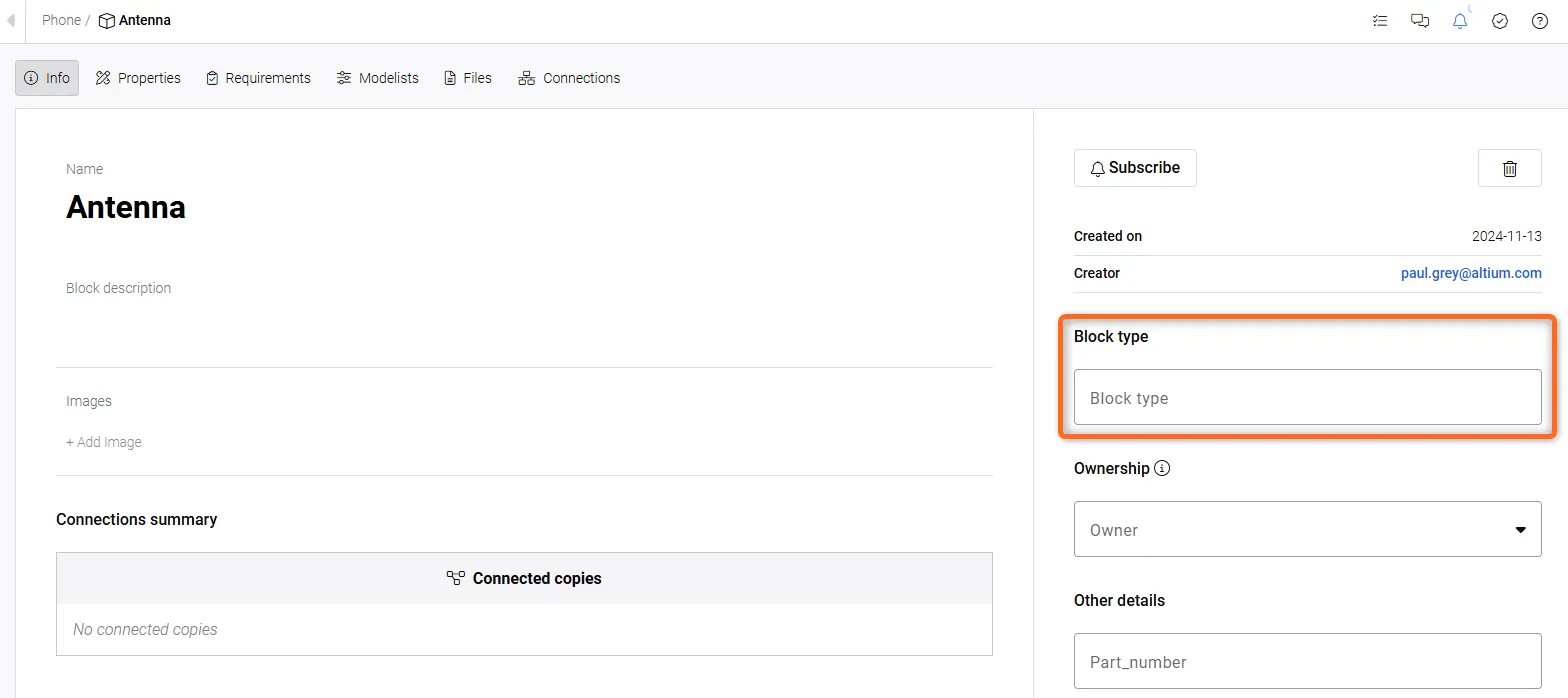Collapse the left sidebar arrow
The image size is (1568, 698).
click(x=11, y=20)
